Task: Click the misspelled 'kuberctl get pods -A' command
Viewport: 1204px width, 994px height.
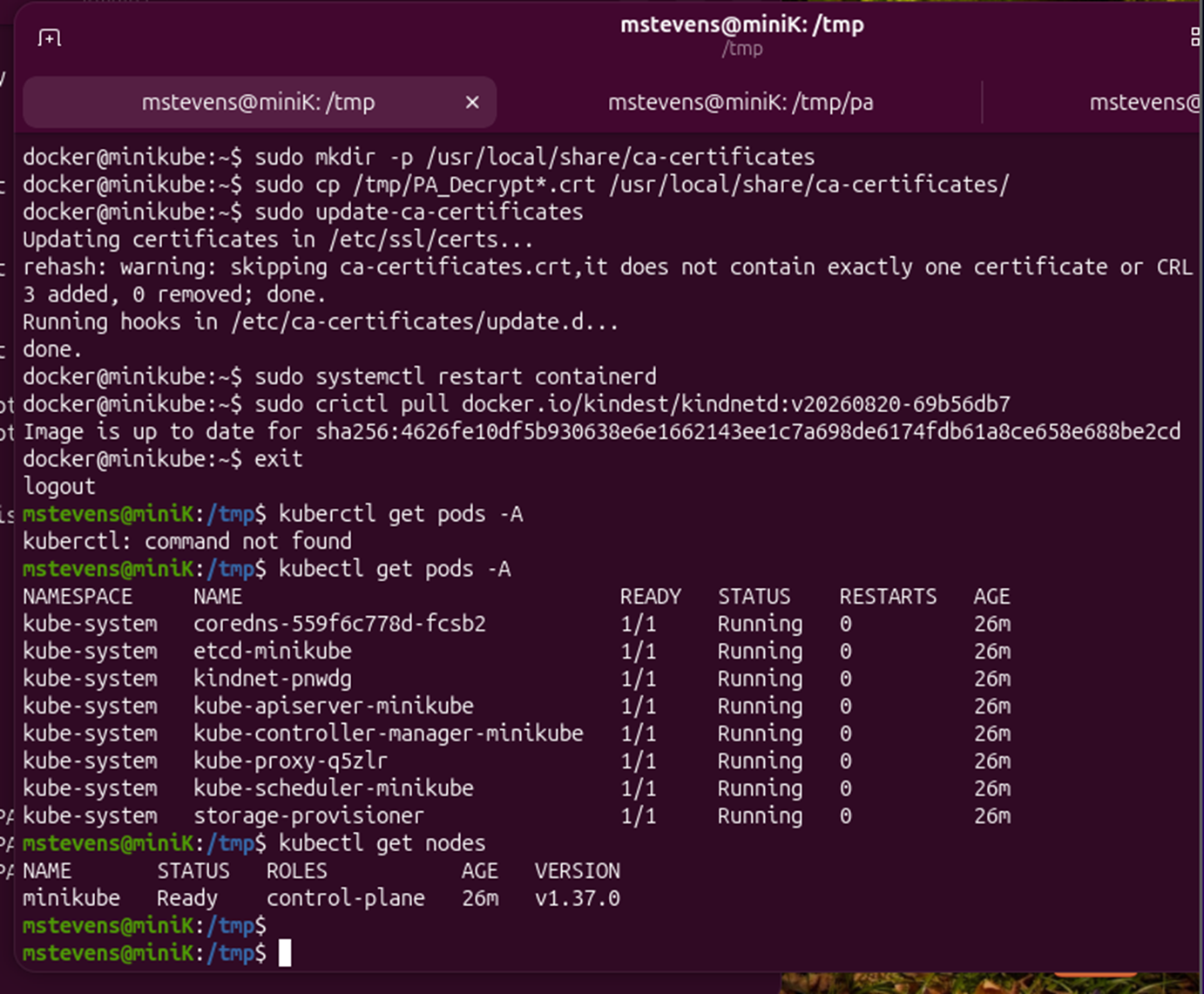Action: point(401,514)
